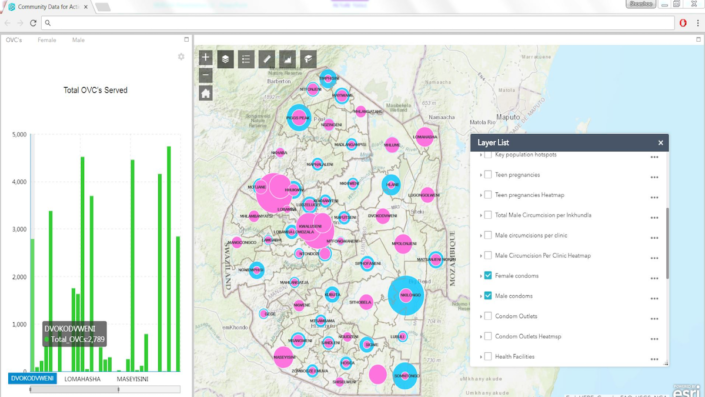Expand Teen pregnancies Heatmap layer arrow
Screen dimensions: 705x397
481,195
